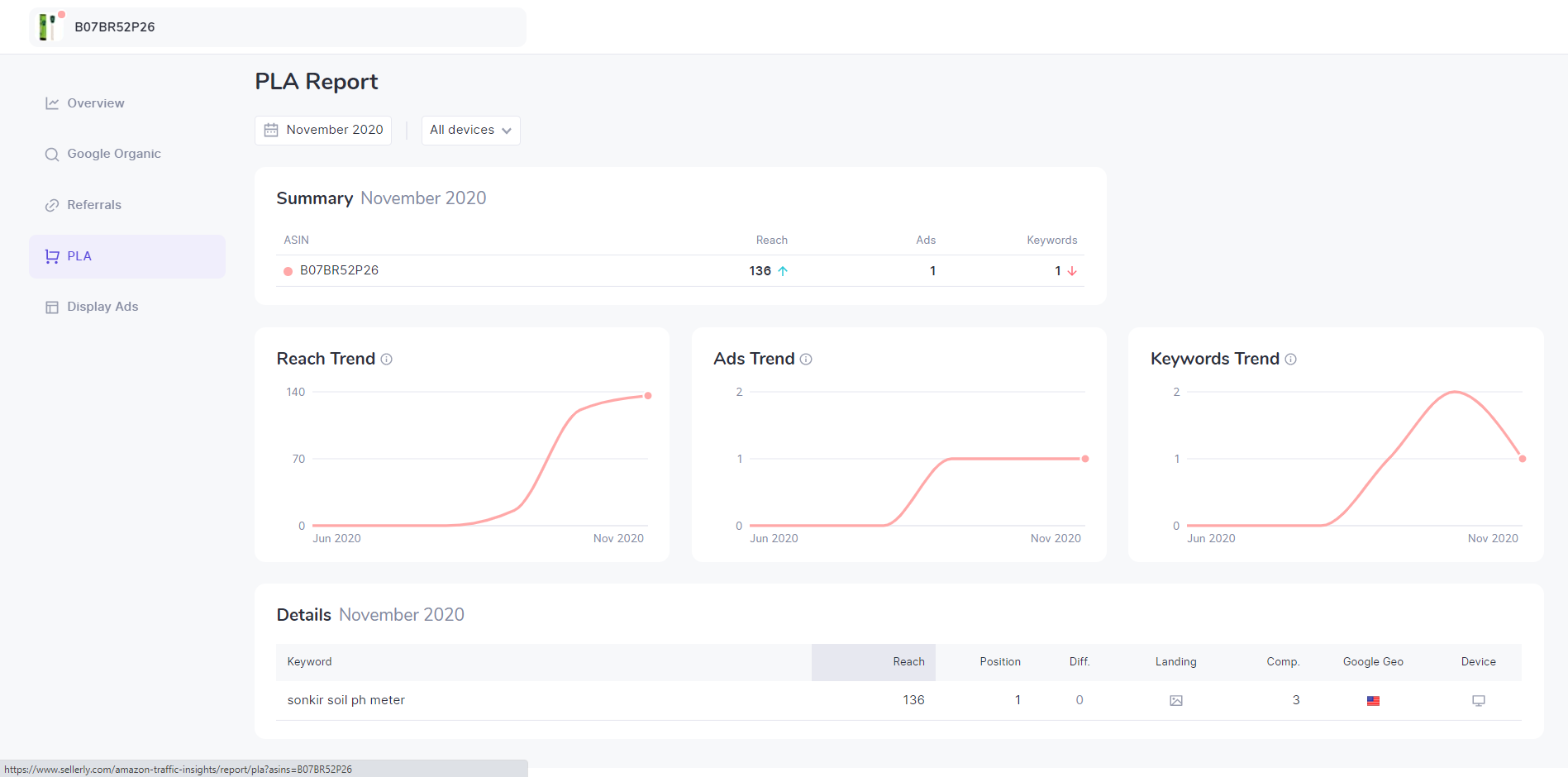Click Details Reach value 136
The width and height of the screenshot is (1568, 777).
point(913,700)
